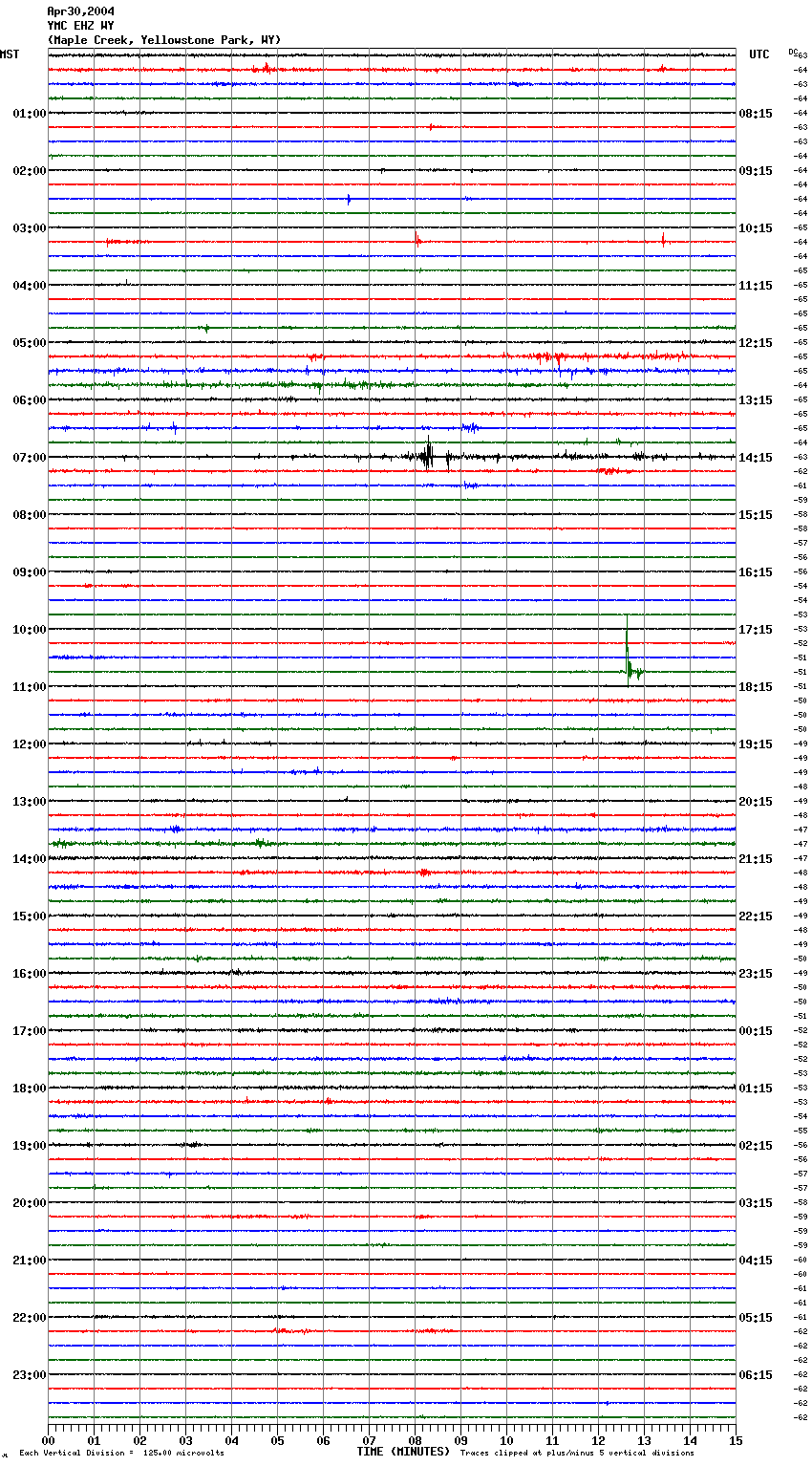
Task: Click the Each Vertical Division 125.00 microvolts note
Action: point(121,1453)
